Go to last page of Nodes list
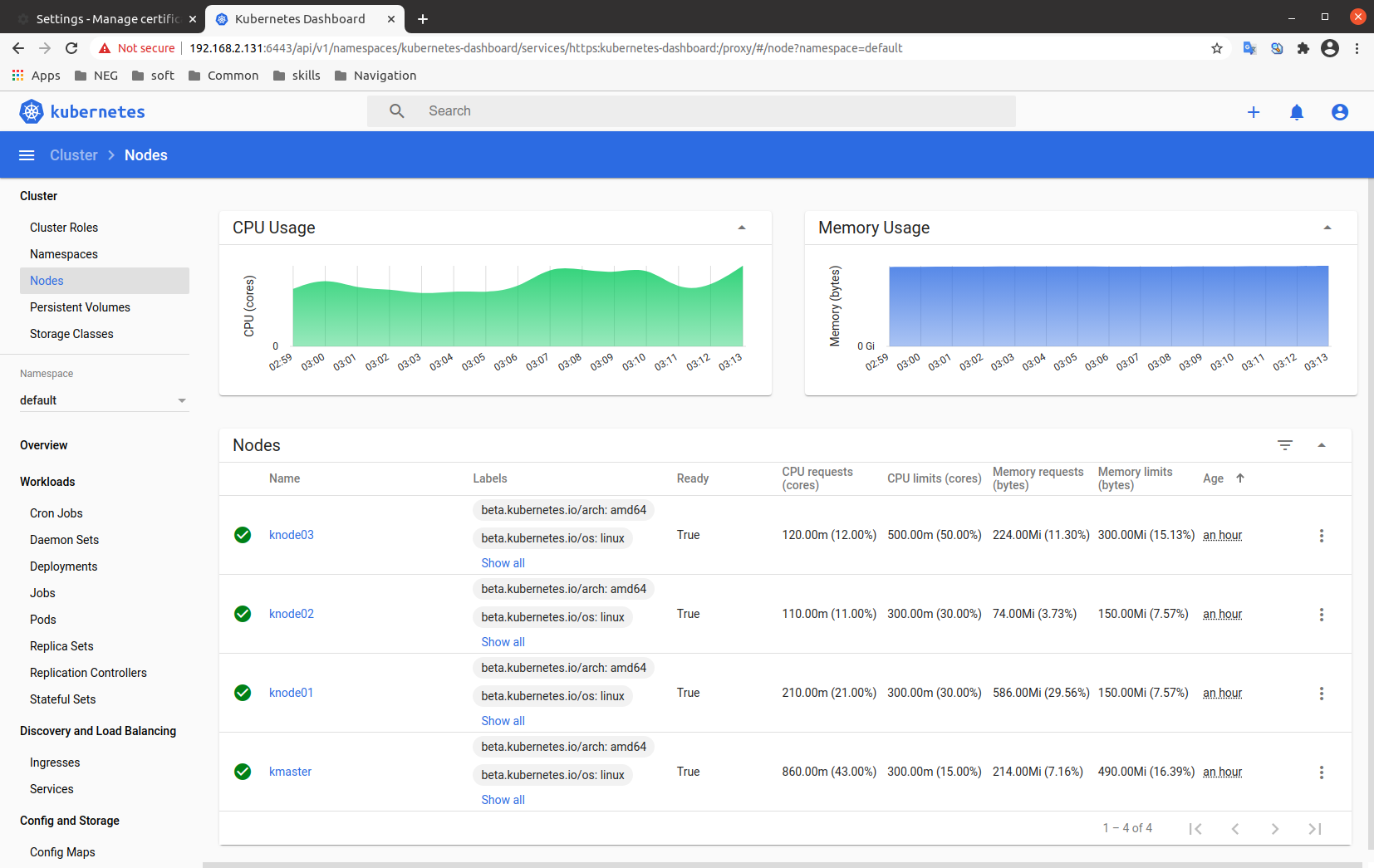 coord(1315,829)
